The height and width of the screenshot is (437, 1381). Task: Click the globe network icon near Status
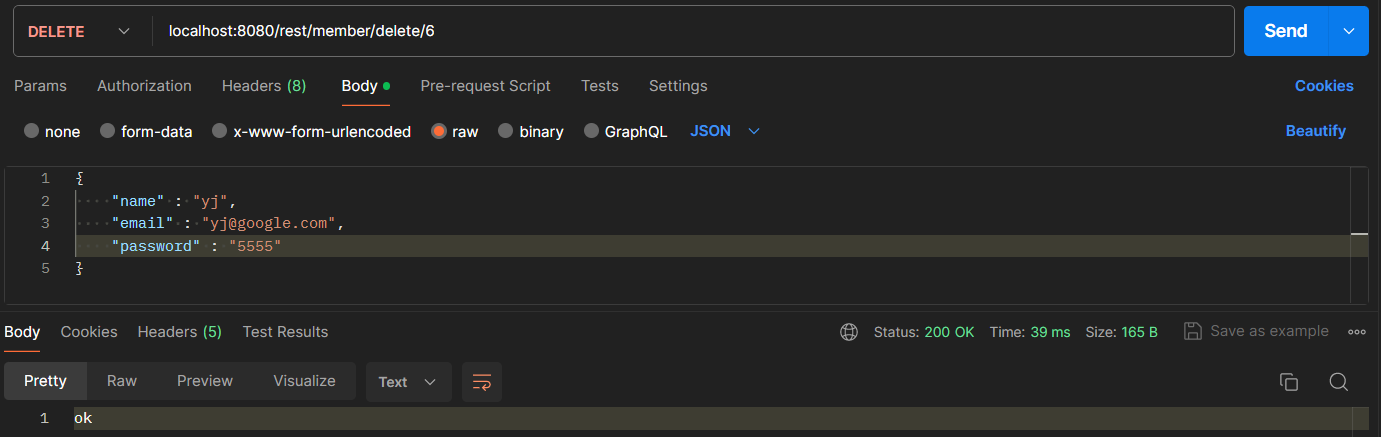click(x=849, y=332)
